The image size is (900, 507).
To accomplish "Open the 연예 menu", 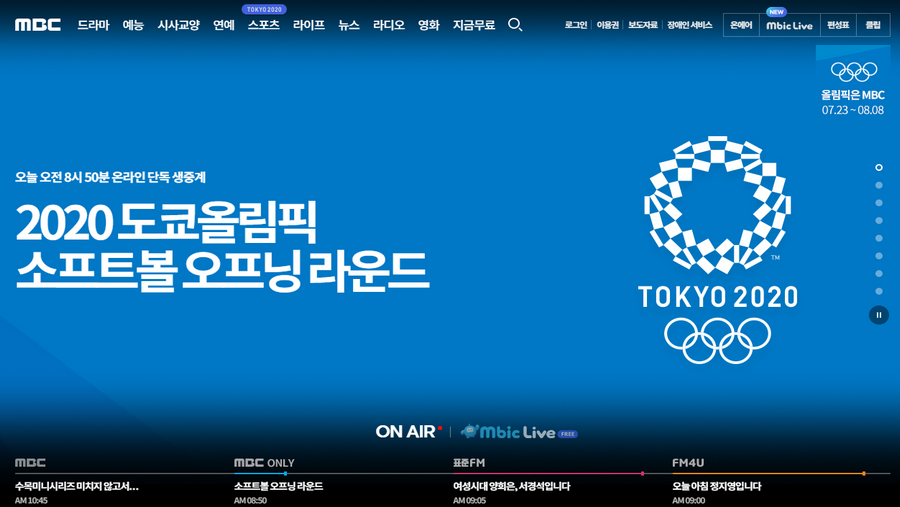I will 224,25.
